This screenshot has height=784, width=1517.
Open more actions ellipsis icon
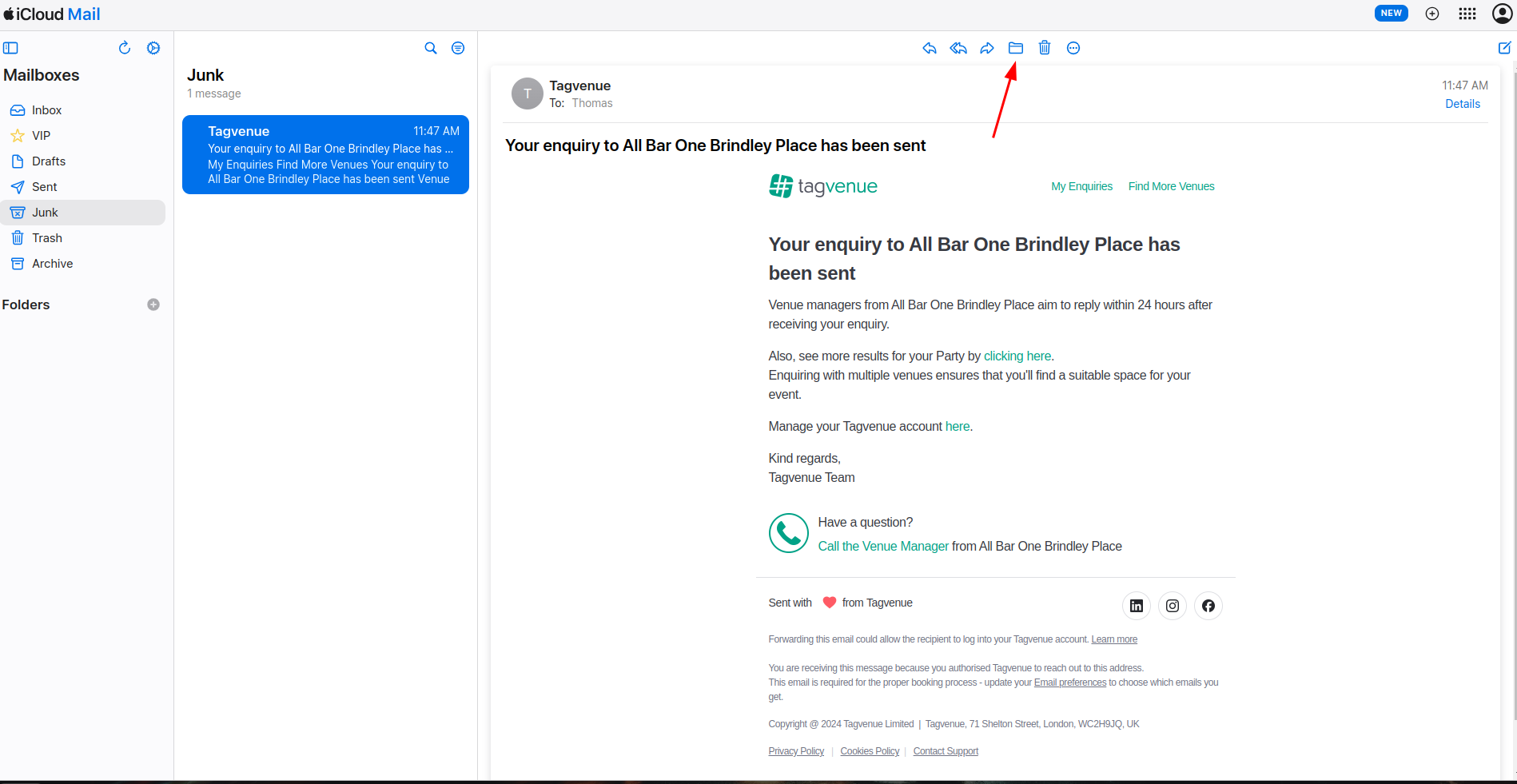[1073, 48]
